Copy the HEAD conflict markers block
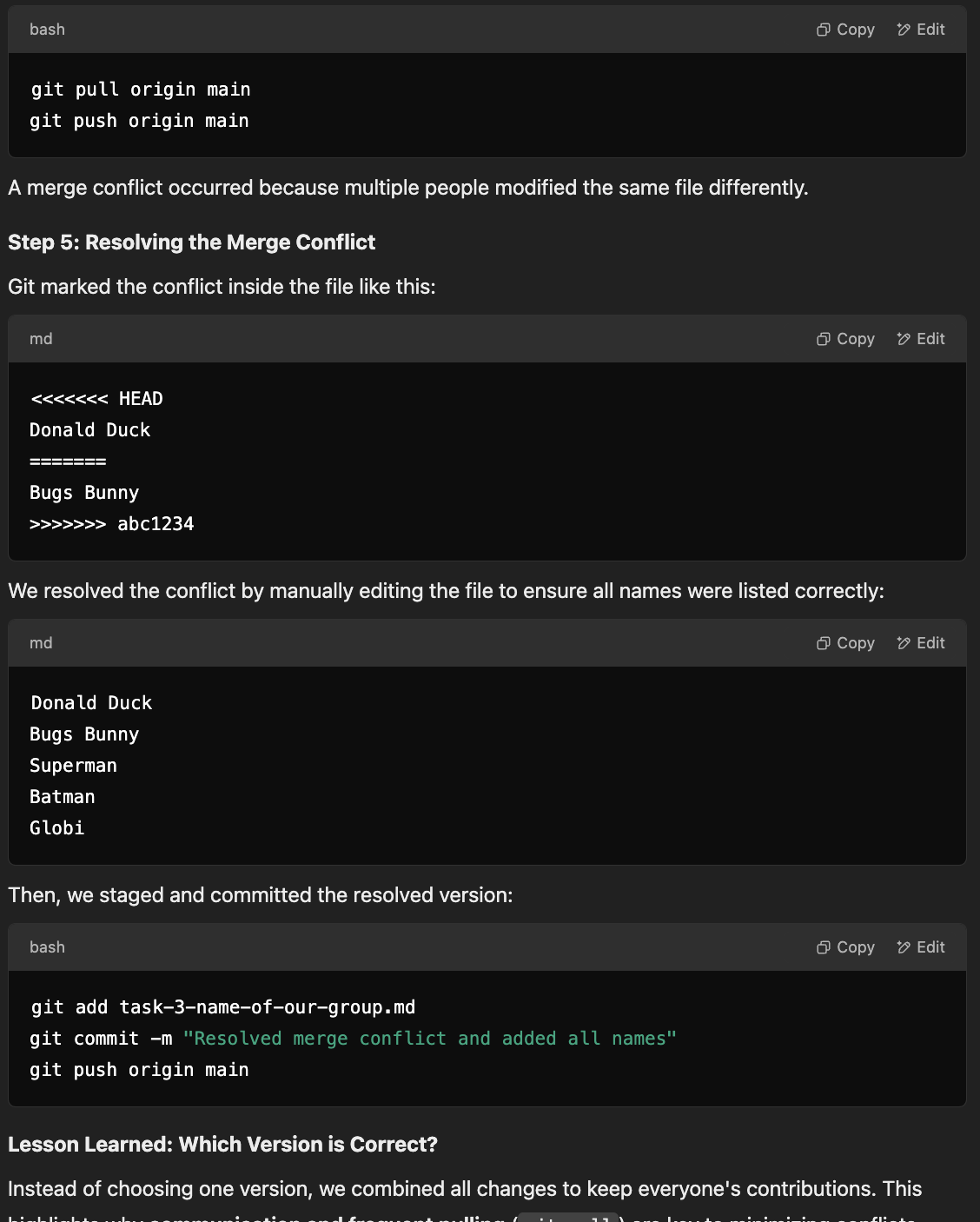This screenshot has width=980, height=1222. (845, 339)
